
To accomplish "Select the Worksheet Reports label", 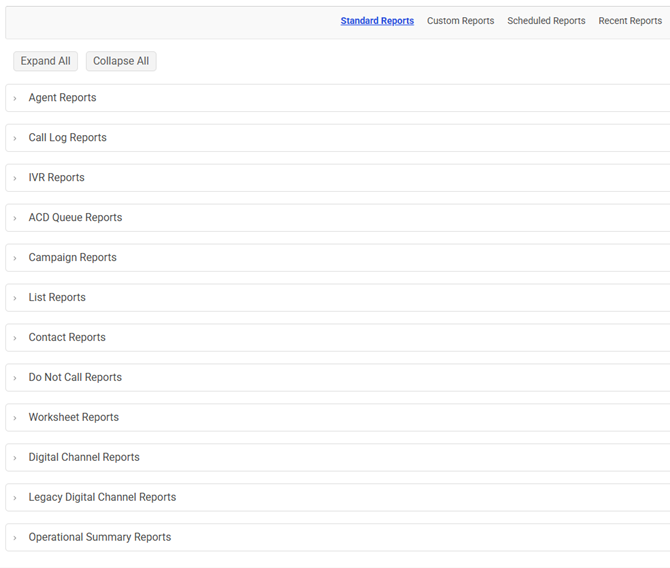I will [x=73, y=417].
